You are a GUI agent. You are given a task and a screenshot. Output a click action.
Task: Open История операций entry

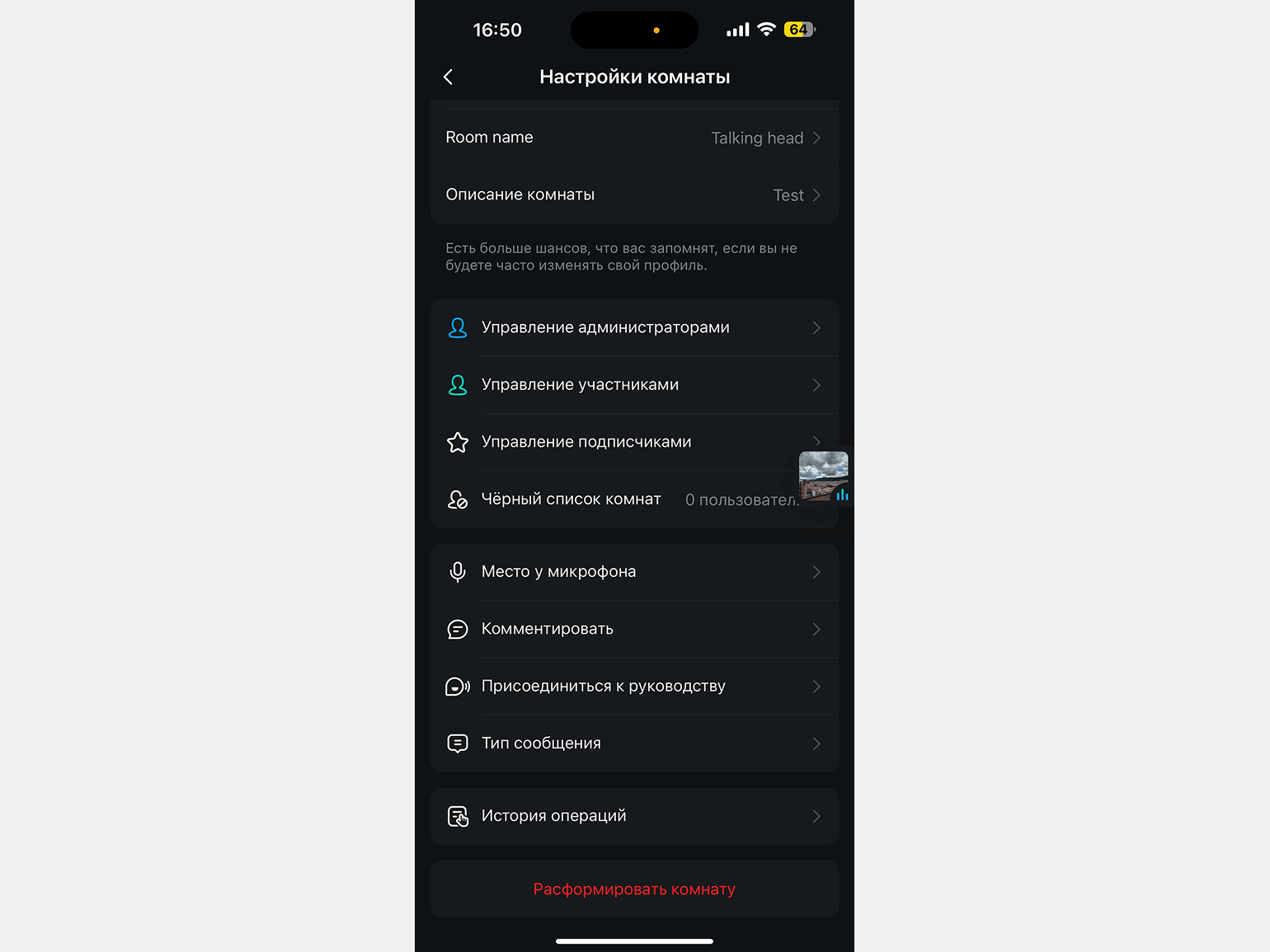click(x=634, y=816)
